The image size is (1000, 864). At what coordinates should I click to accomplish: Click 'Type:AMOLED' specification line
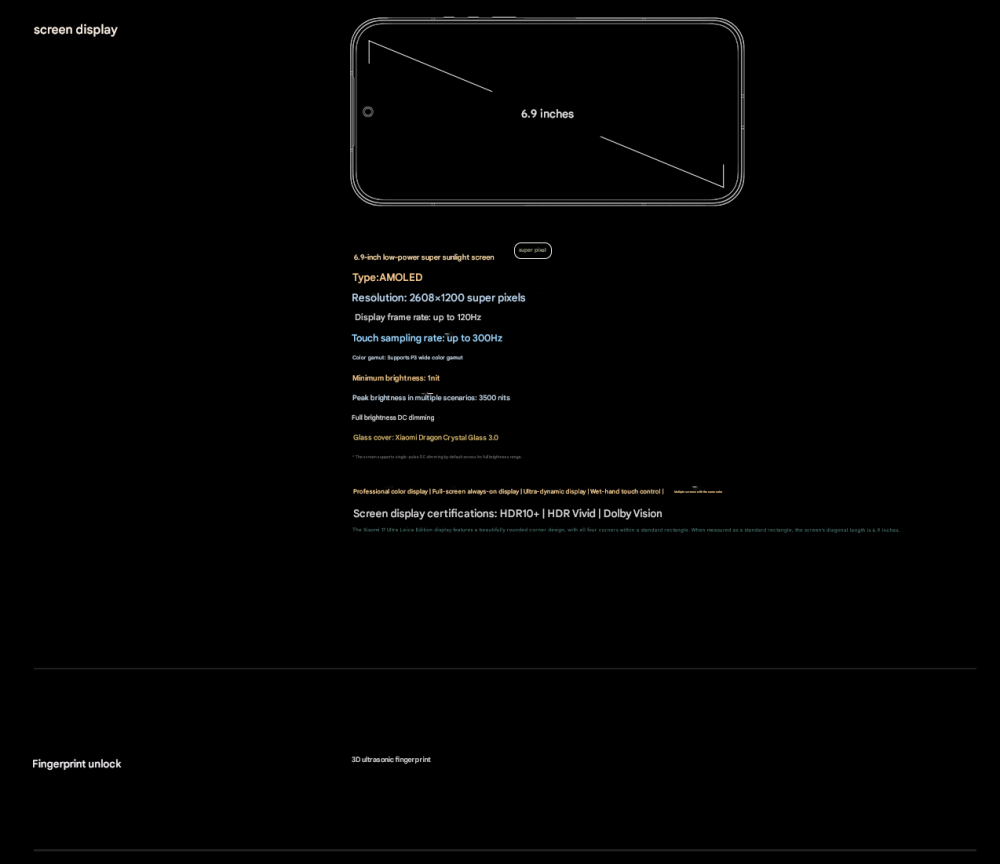pyautogui.click(x=387, y=277)
